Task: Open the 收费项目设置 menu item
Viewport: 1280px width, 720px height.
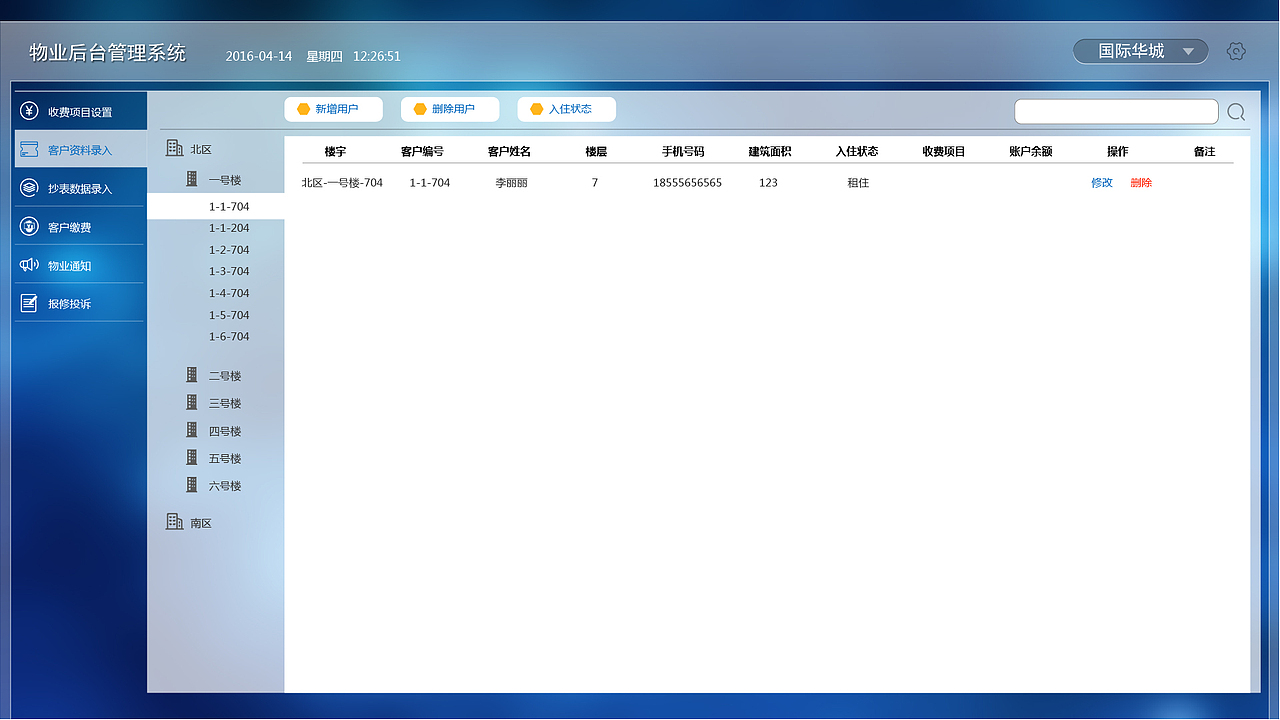Action: (80, 111)
